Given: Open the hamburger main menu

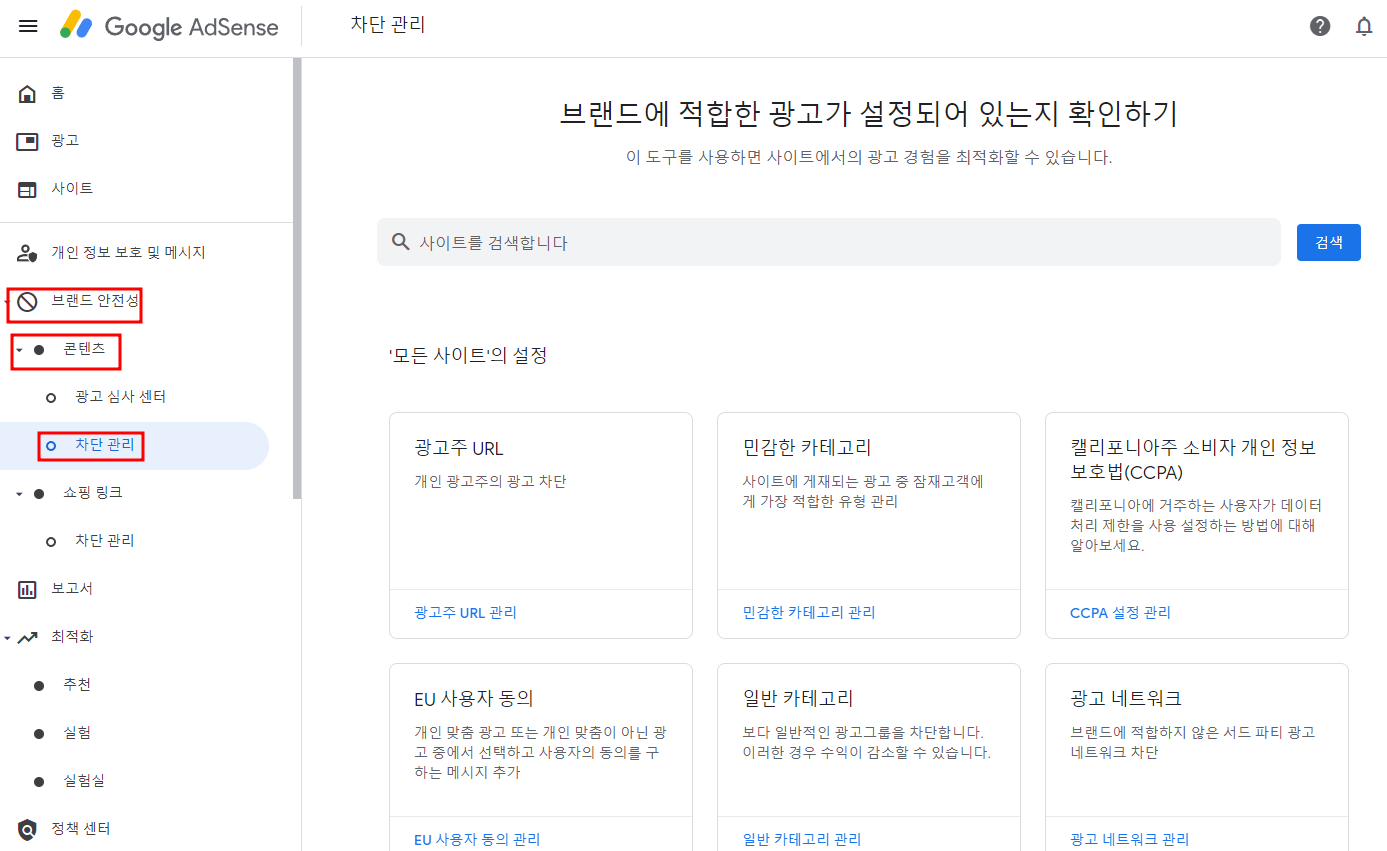Looking at the screenshot, I should [28, 26].
